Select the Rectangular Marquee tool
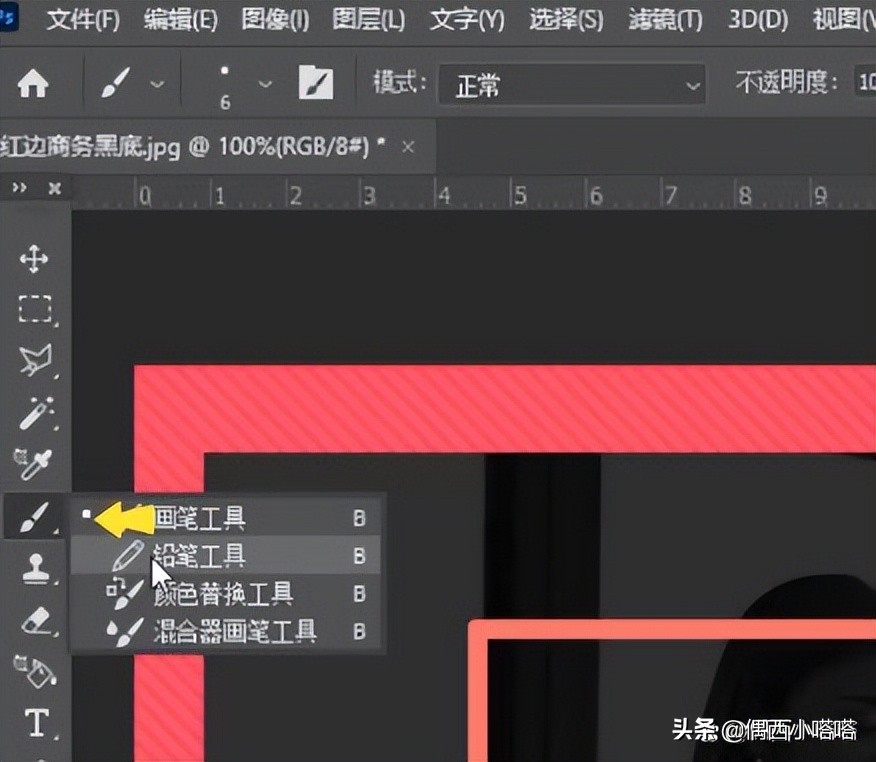876x762 pixels. pyautogui.click(x=34, y=310)
